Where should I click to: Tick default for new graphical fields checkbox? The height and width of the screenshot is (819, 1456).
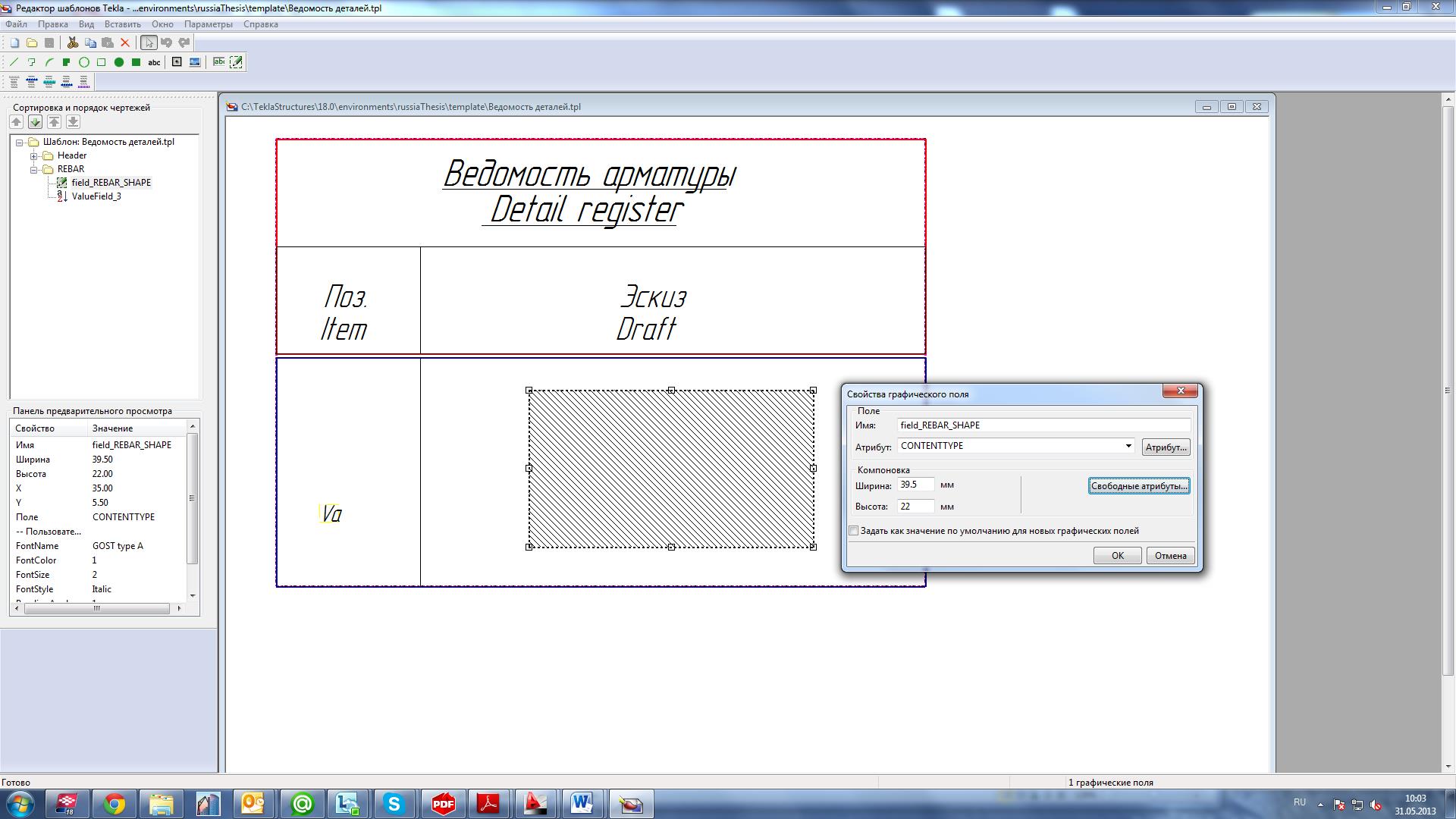[x=854, y=531]
